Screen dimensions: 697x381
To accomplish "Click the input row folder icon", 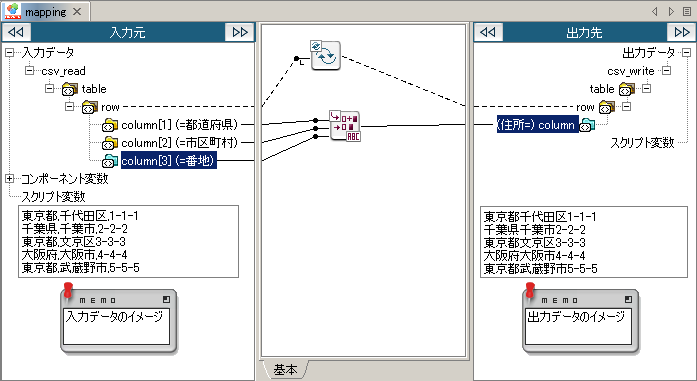I will 90,107.
